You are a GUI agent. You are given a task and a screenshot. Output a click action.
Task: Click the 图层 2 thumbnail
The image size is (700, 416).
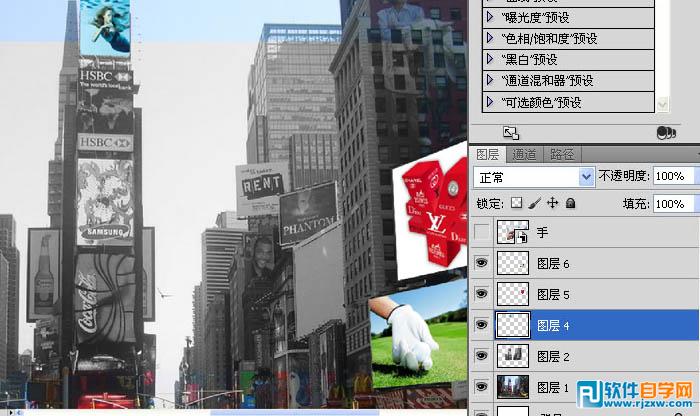[x=512, y=356]
